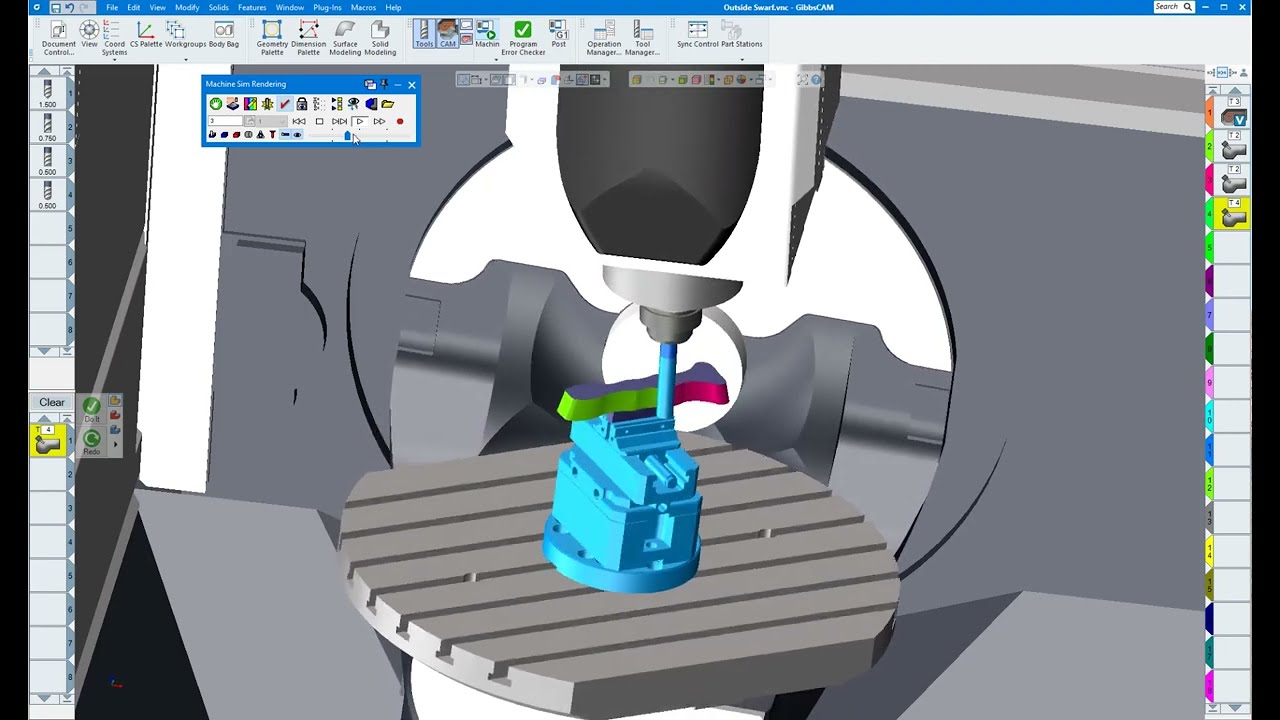Click the Save icon in the title bar

click(54, 7)
